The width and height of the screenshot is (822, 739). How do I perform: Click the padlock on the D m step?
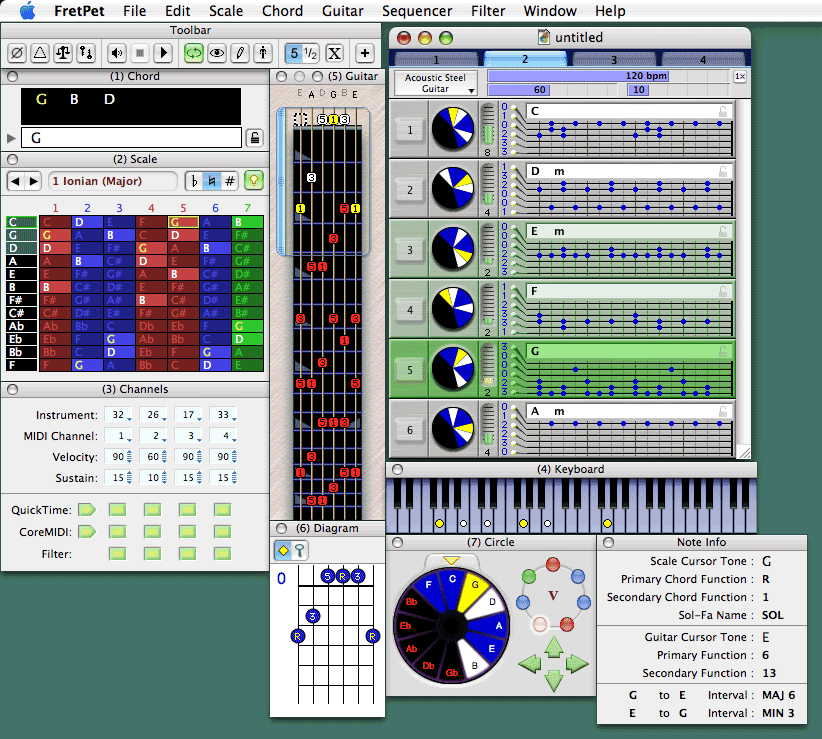coord(723,171)
